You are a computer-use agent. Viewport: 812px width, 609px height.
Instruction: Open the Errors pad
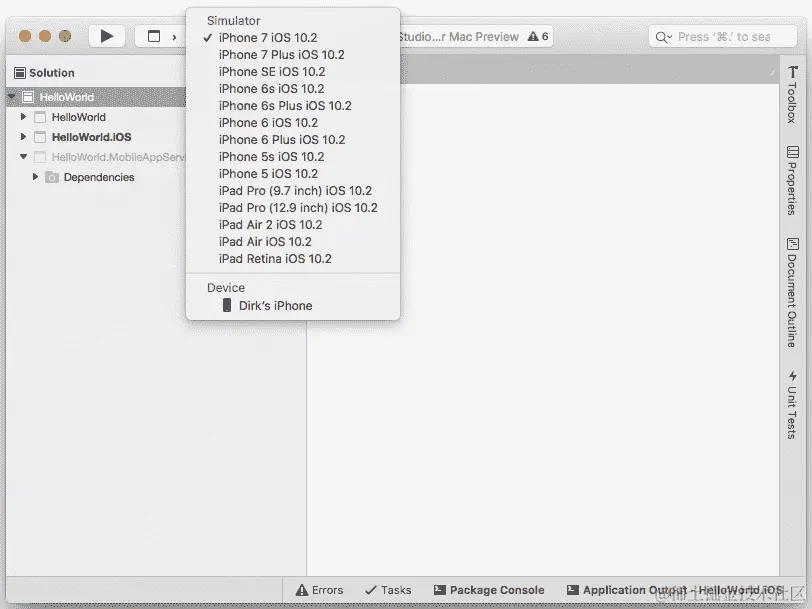319,590
